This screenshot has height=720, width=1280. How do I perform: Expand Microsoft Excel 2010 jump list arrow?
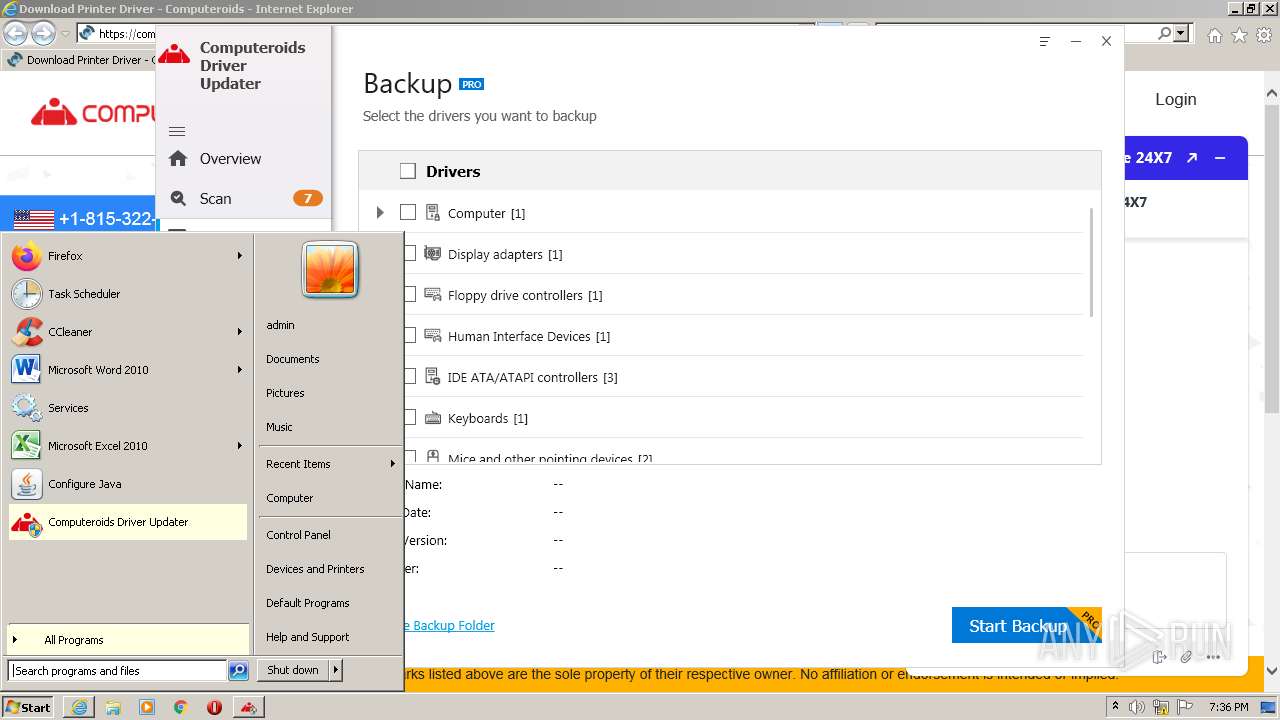(x=240, y=446)
